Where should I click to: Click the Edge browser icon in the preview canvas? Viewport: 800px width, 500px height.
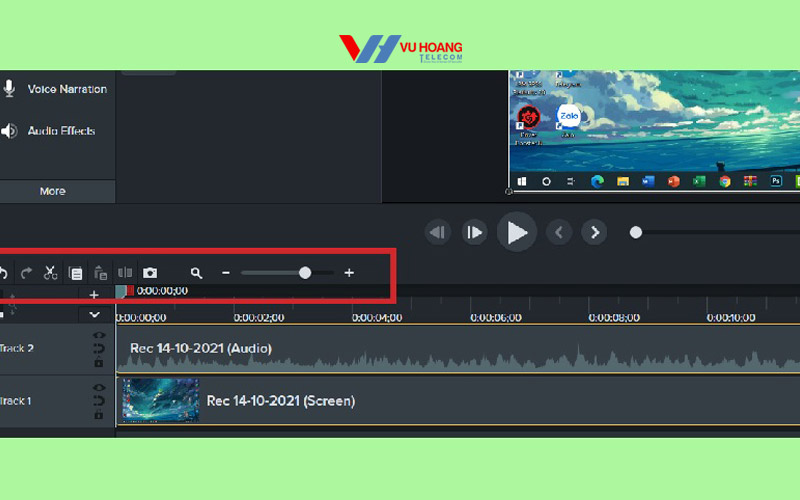point(597,182)
